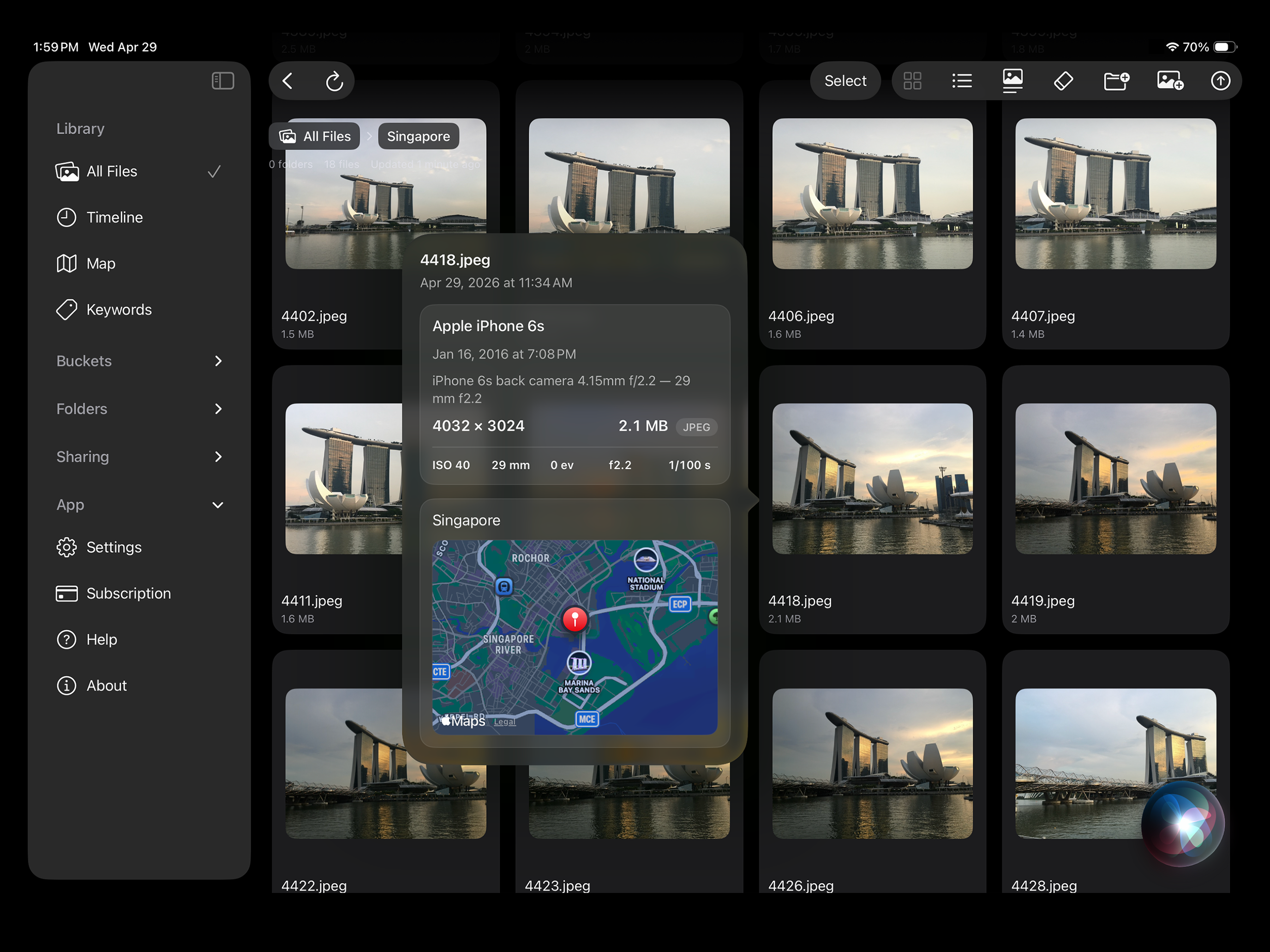Select the photo with caption view icon

click(1012, 81)
